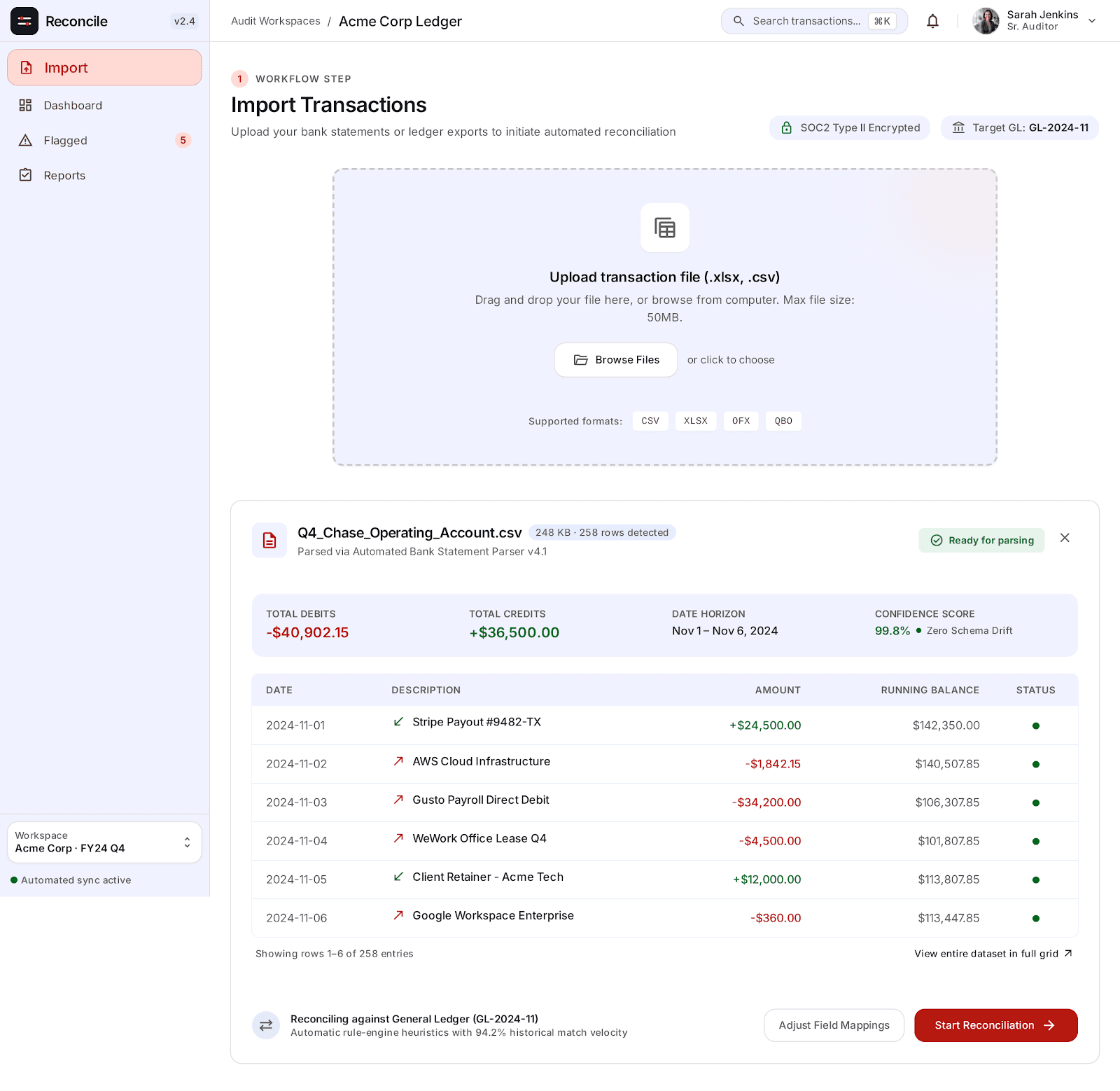Click the search transactions field
The width and height of the screenshot is (1120, 1091).
coord(814,21)
